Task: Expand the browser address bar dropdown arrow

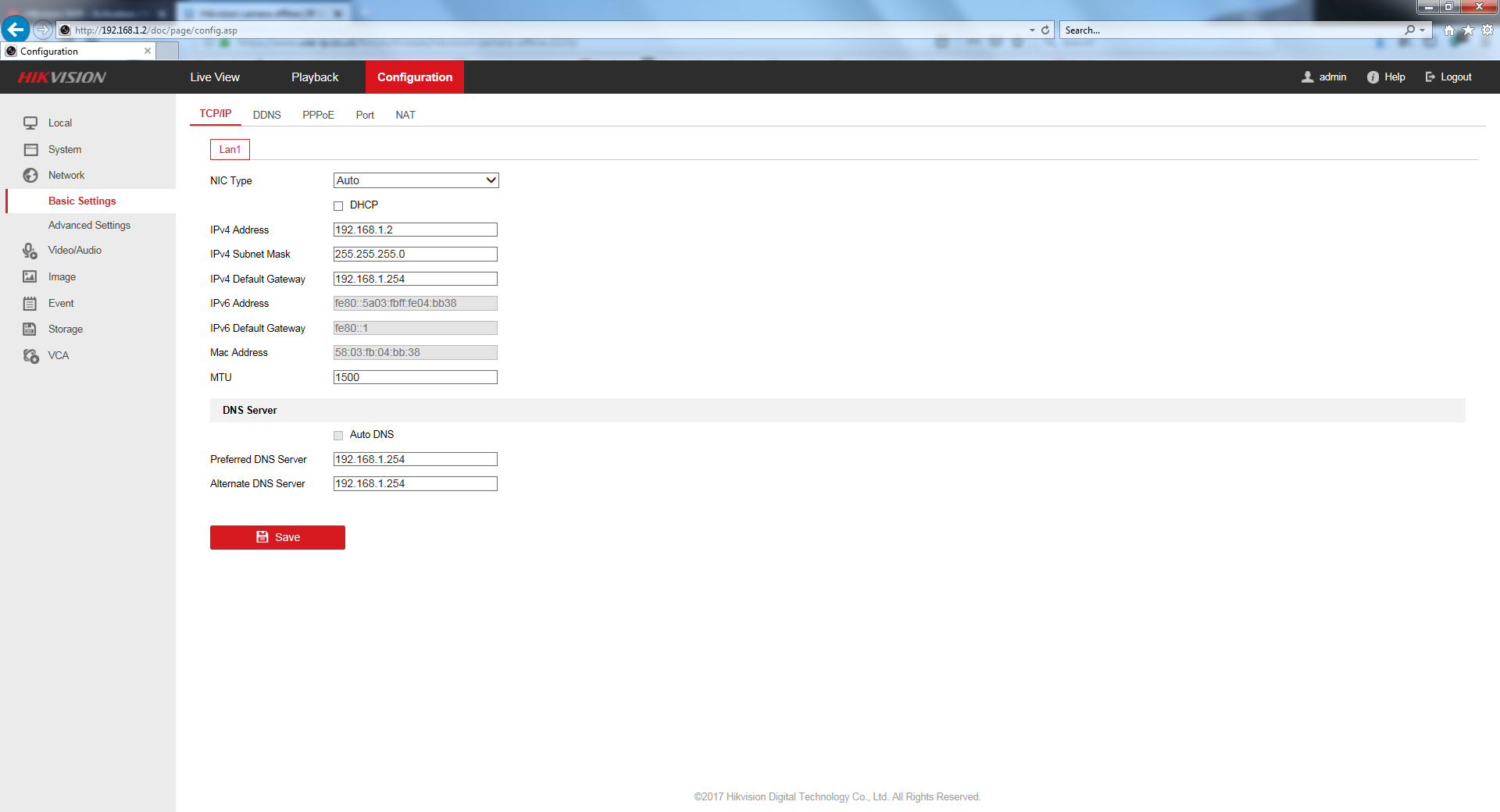Action: point(1032,30)
